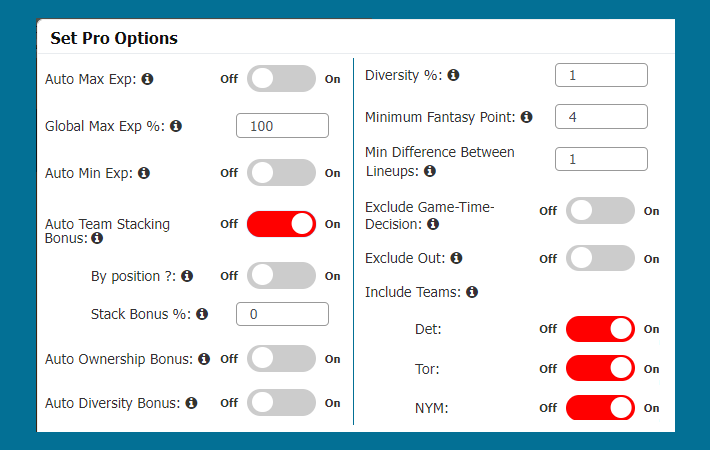Open the Global Max Exp % info icon
The height and width of the screenshot is (450, 710).
tap(176, 126)
